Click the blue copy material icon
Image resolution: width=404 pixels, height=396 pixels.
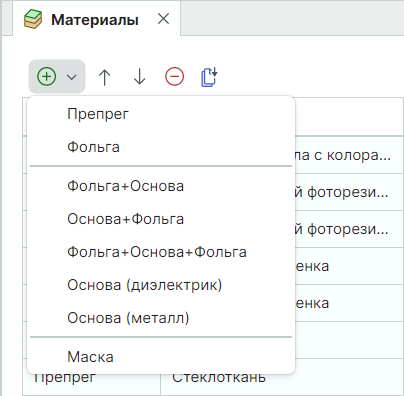[209, 77]
